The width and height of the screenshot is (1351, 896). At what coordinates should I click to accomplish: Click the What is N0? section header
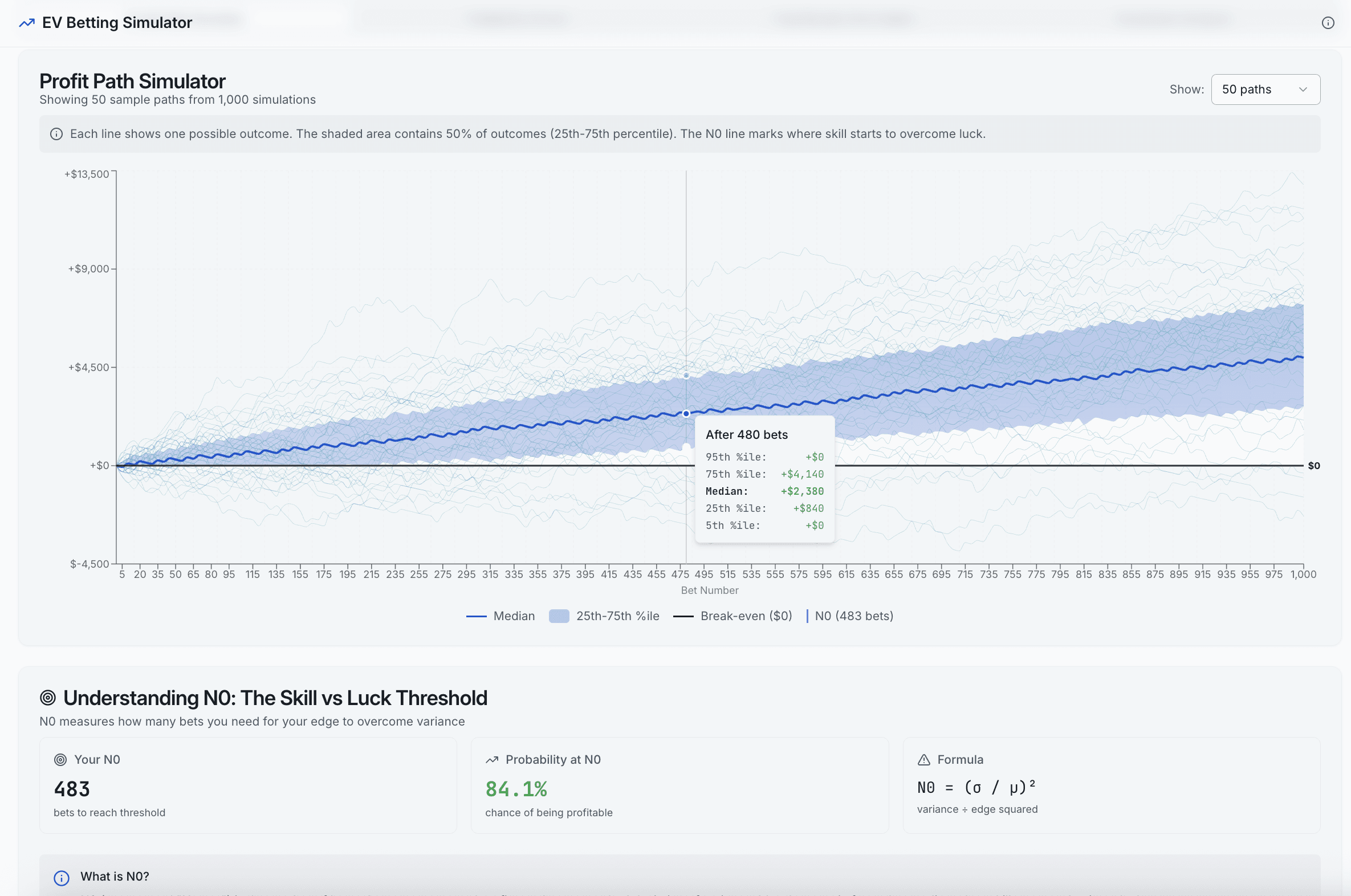[x=115, y=877]
